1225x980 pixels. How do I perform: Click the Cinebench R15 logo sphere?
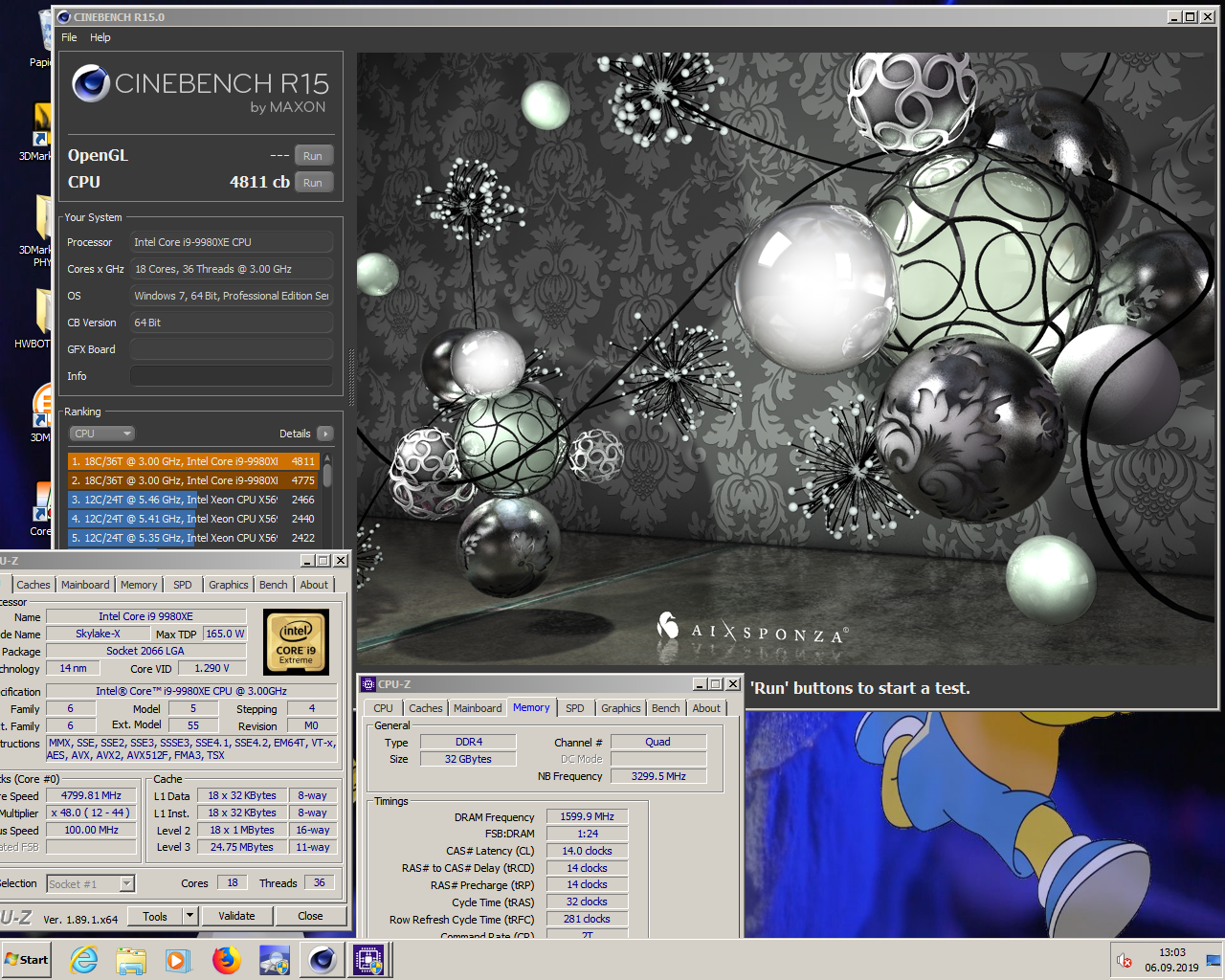tap(91, 84)
